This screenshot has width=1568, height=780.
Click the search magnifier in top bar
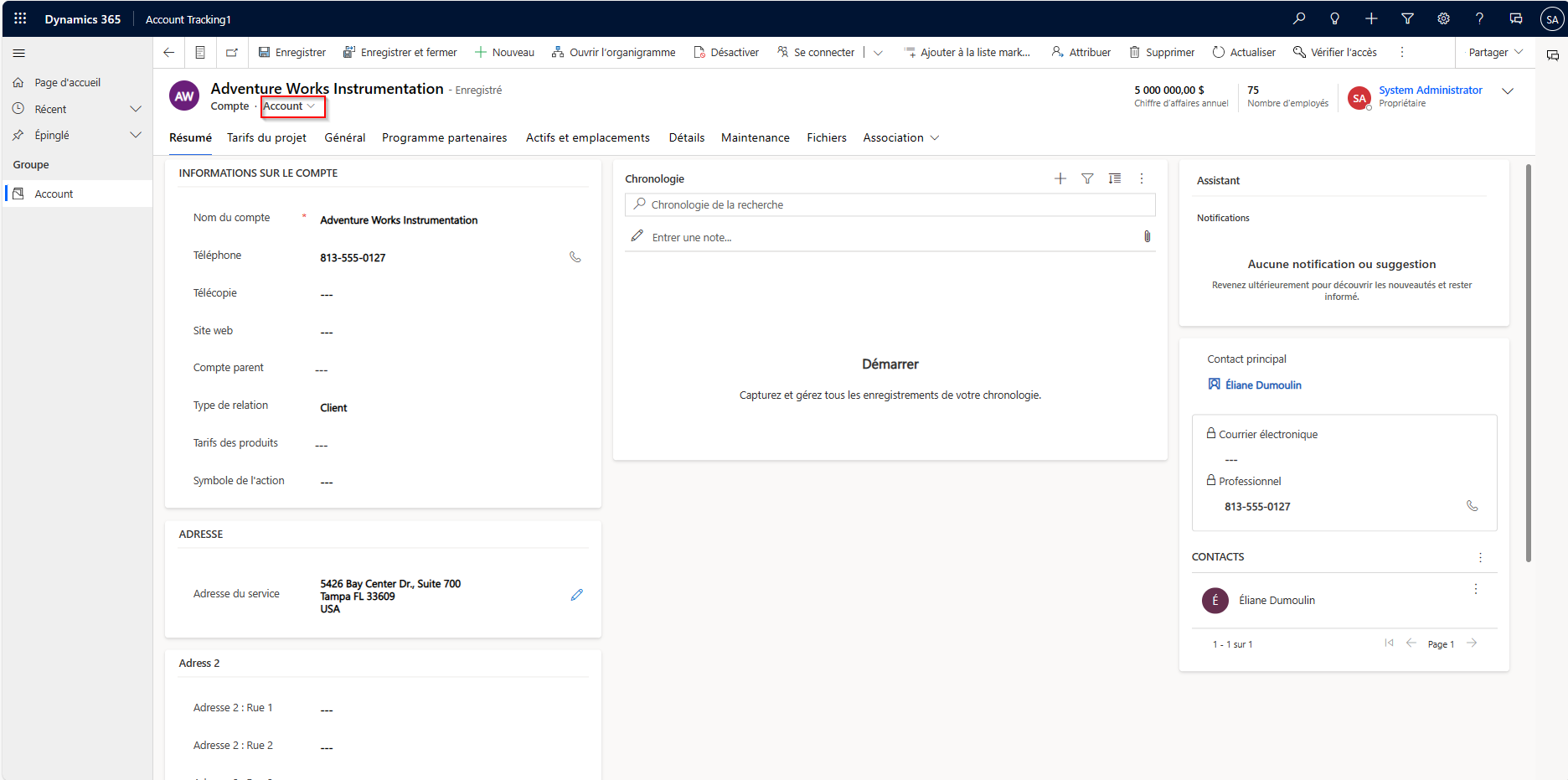coord(1299,18)
